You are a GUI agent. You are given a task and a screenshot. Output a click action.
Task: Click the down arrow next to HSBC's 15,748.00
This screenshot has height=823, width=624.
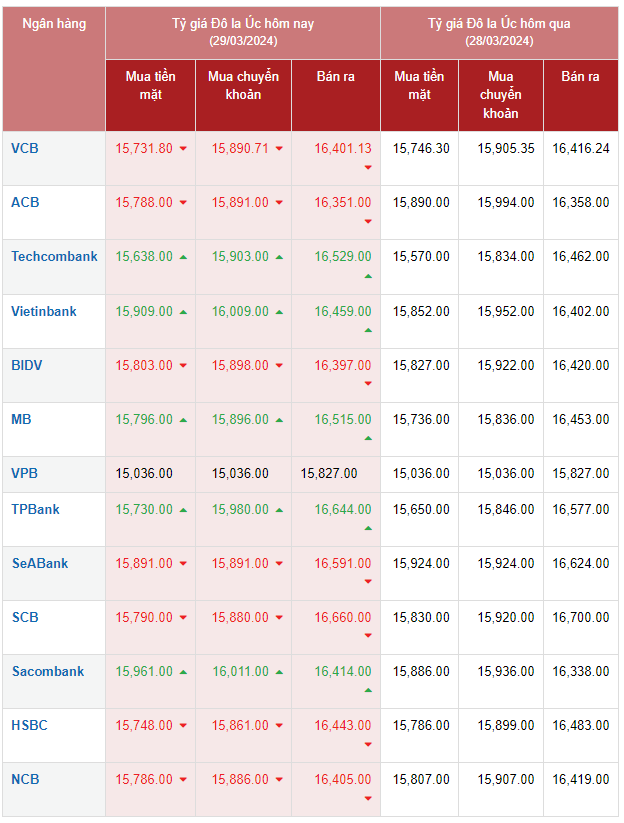point(183,726)
